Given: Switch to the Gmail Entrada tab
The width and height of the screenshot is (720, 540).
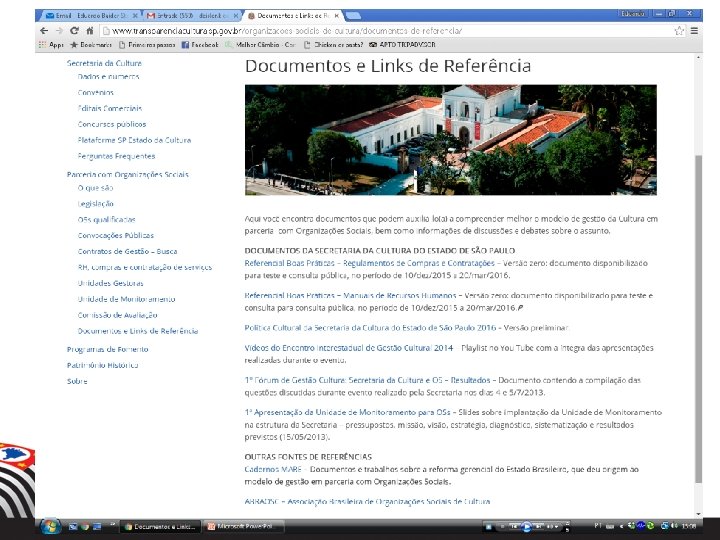Looking at the screenshot, I should click(x=192, y=16).
